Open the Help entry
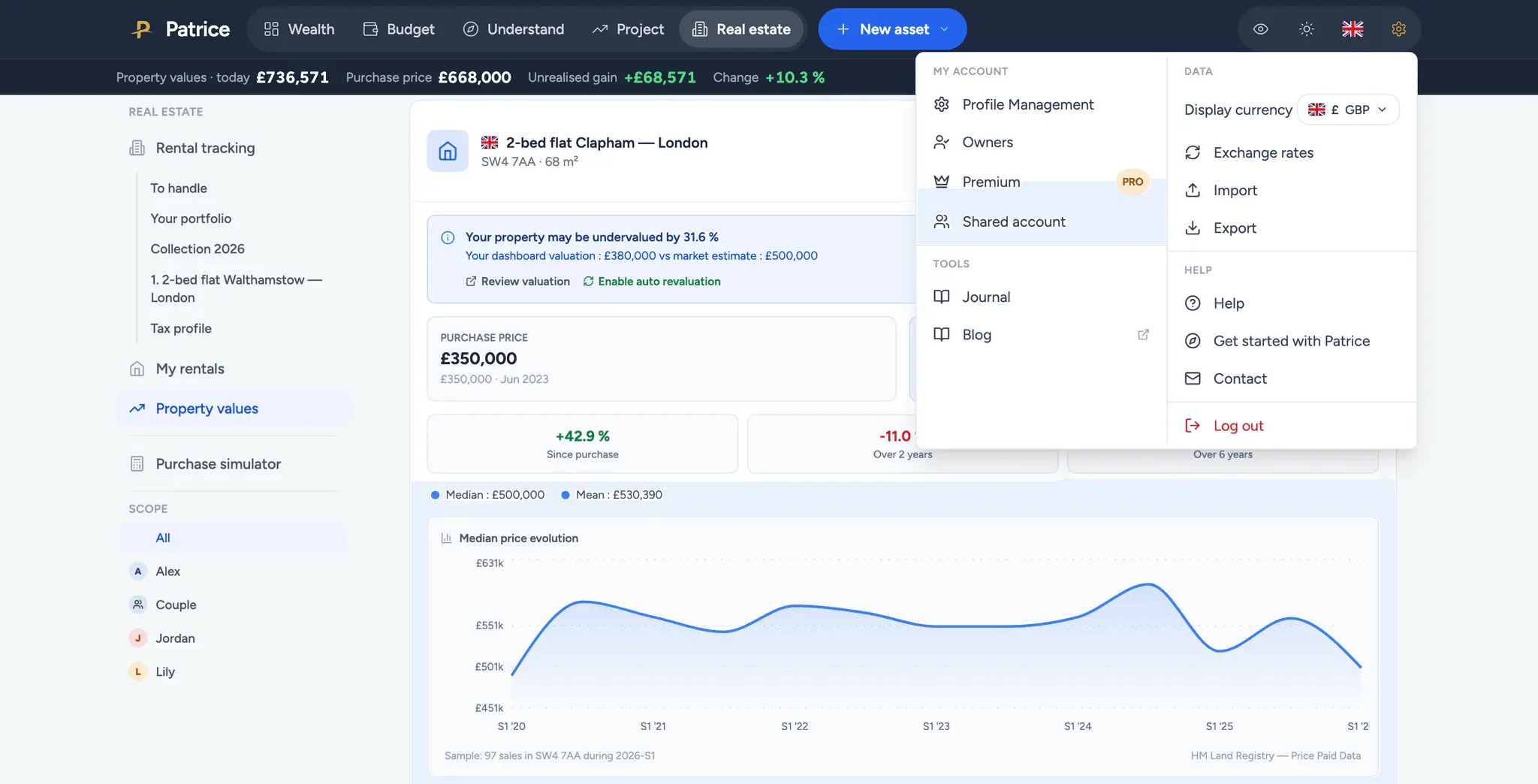Screen dimensions: 1538x784 click(x=1291, y=303)
